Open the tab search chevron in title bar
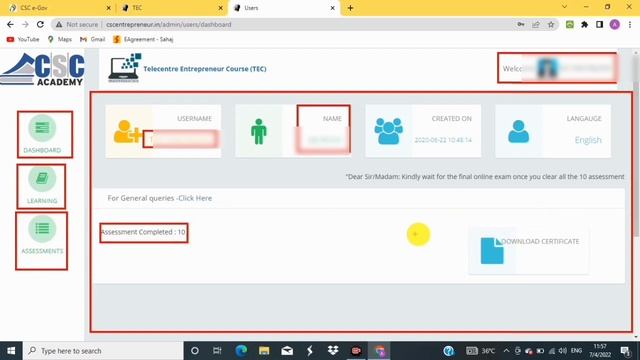The image size is (640, 360). tap(564, 7)
